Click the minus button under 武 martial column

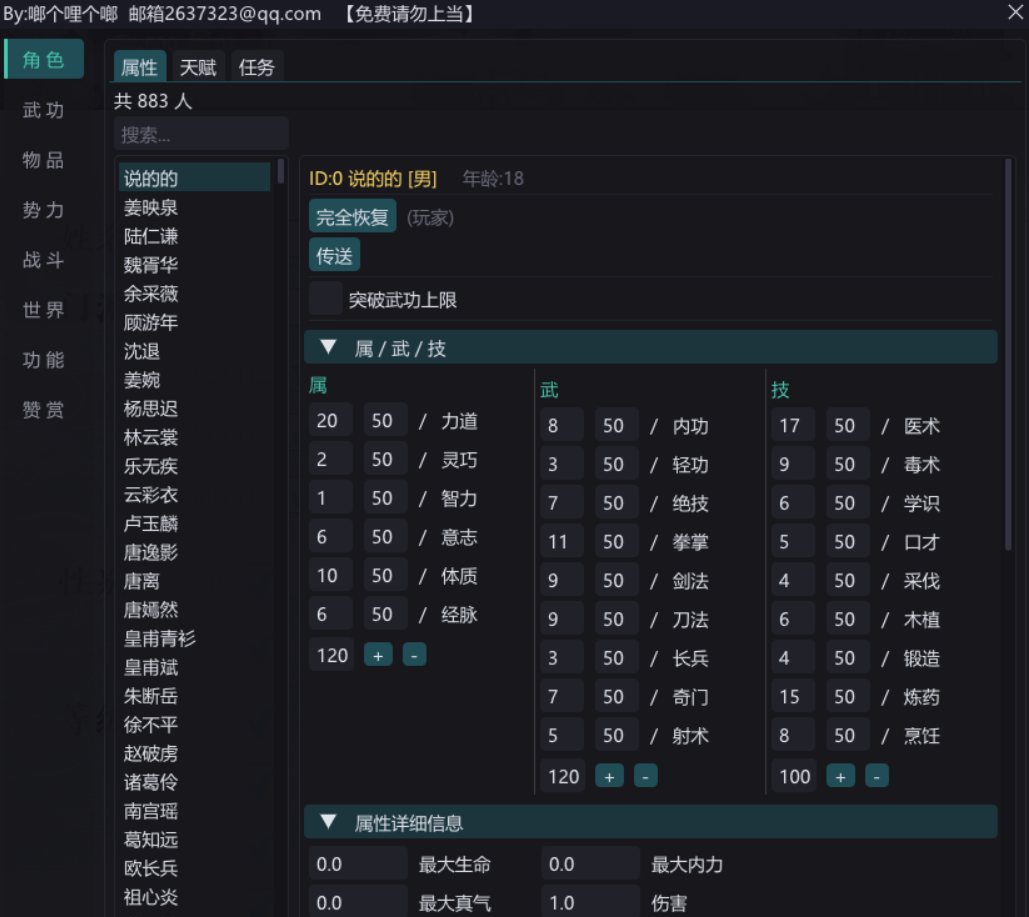[x=645, y=776]
